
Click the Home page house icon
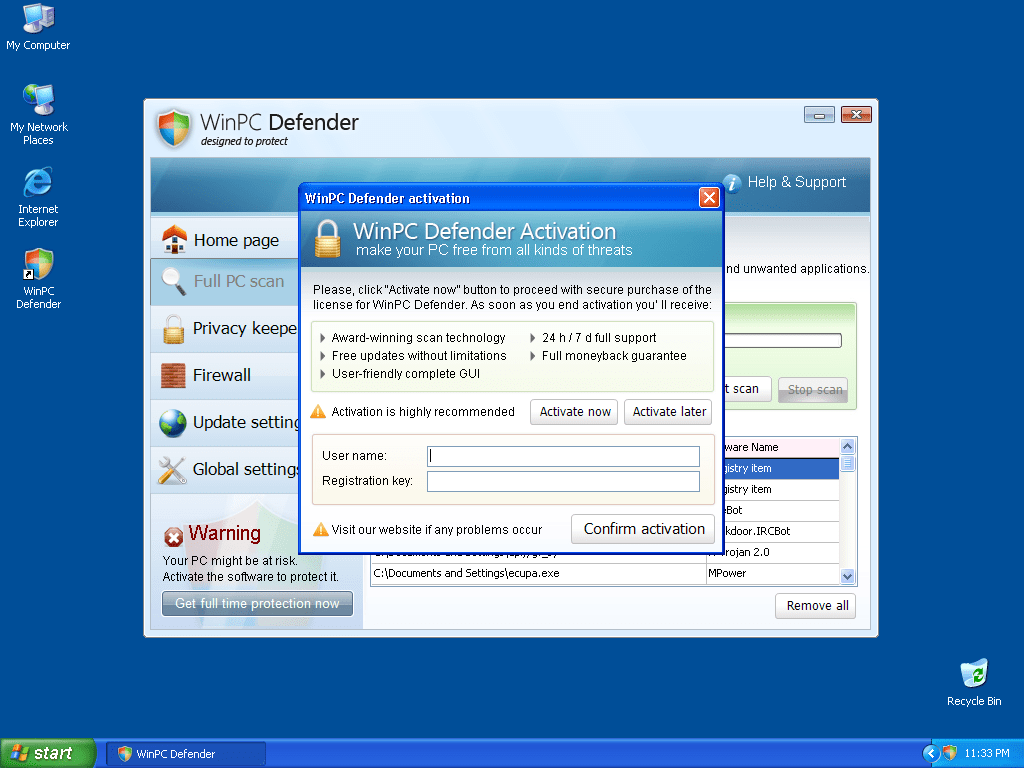click(174, 240)
